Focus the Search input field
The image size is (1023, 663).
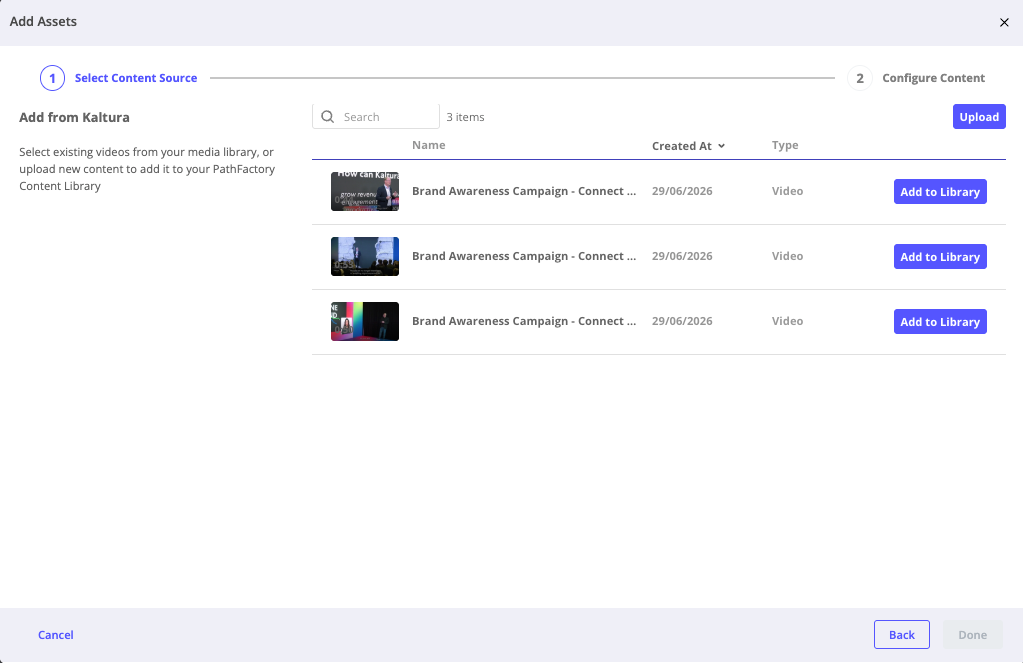click(376, 117)
